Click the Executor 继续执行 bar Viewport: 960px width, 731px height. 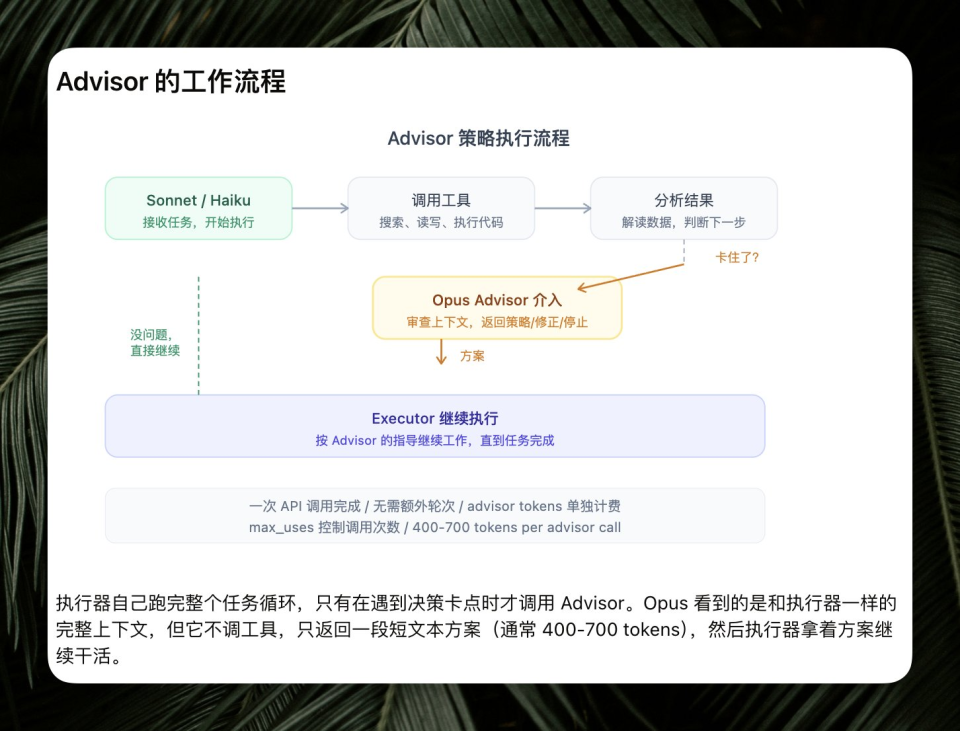point(434,425)
